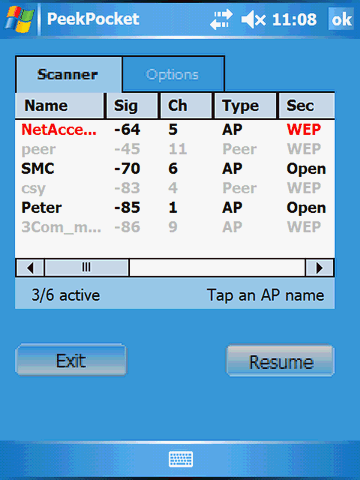Click the Sec column header
360x480 pixels.
click(x=306, y=106)
